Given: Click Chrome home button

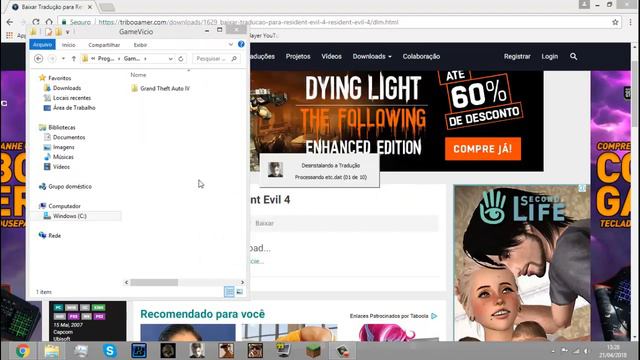Looking at the screenshot, I should (x=49, y=22).
